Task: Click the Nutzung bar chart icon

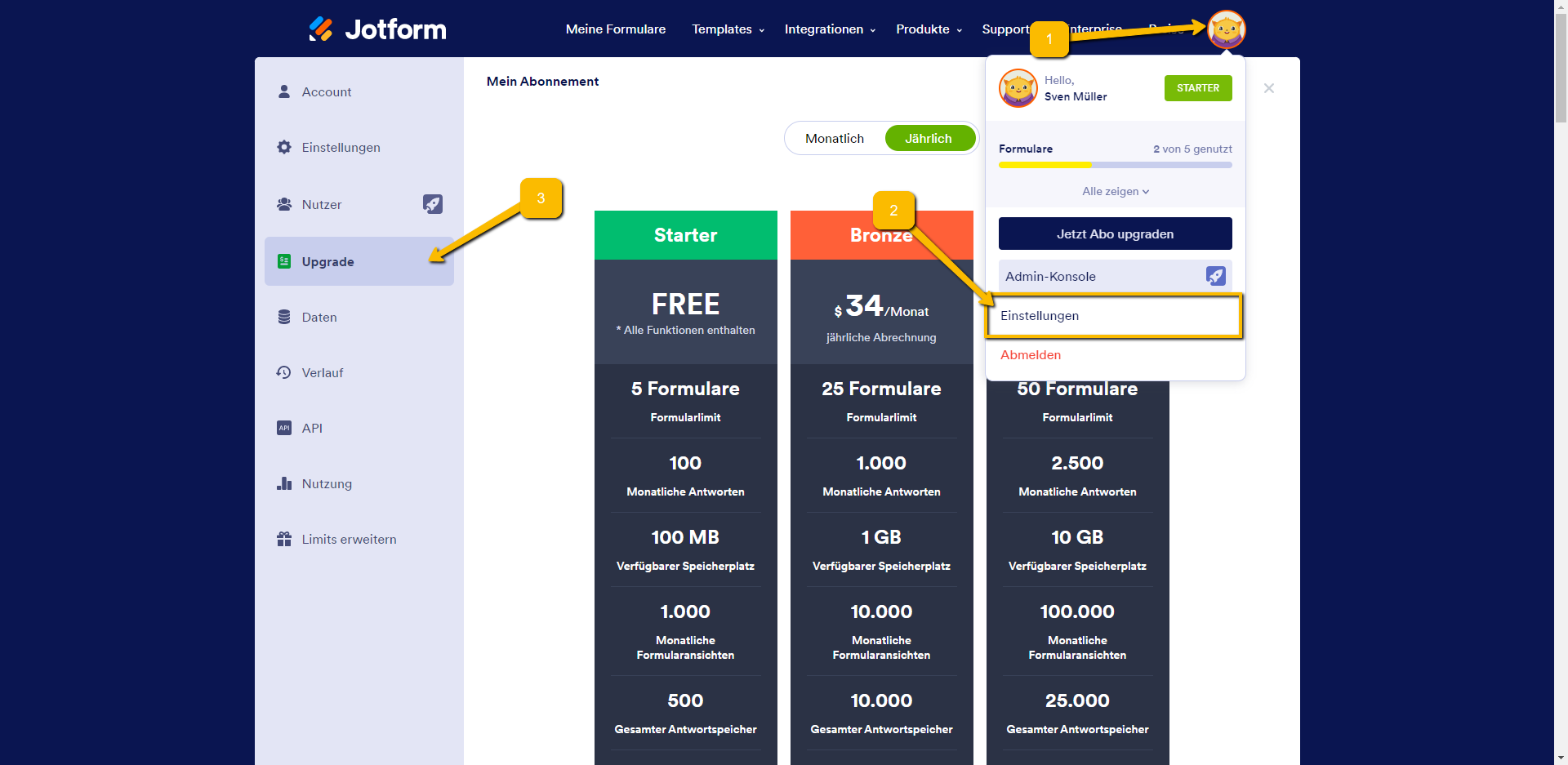Action: (284, 483)
